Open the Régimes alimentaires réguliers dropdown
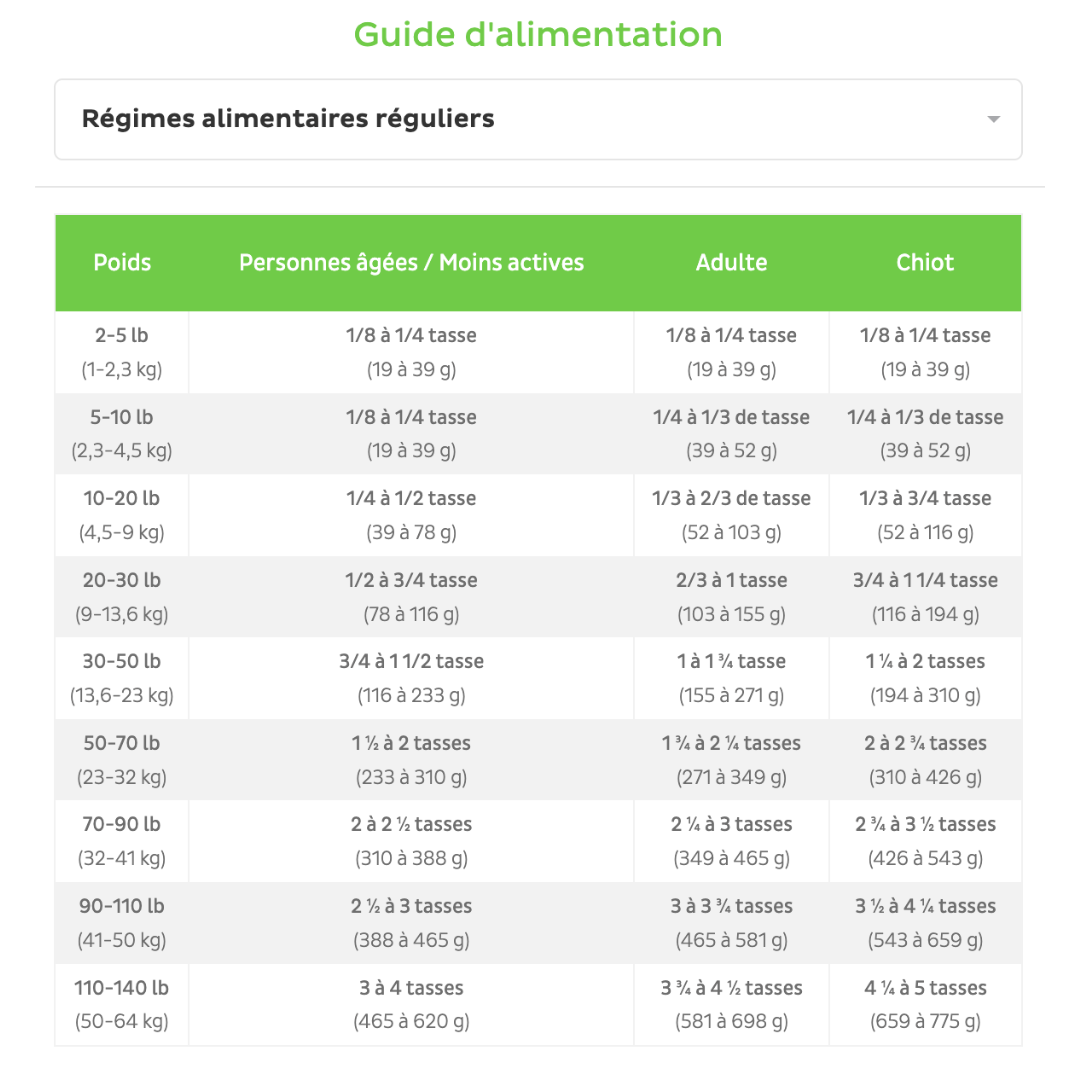 [538, 119]
